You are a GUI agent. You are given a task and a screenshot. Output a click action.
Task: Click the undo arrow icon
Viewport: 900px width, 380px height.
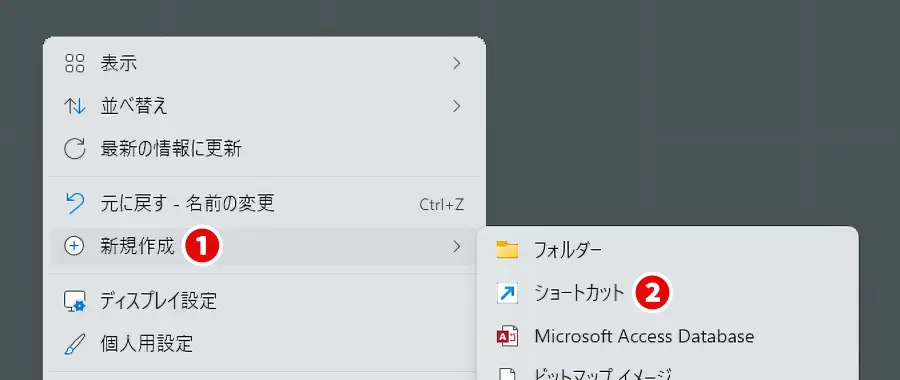pos(75,203)
